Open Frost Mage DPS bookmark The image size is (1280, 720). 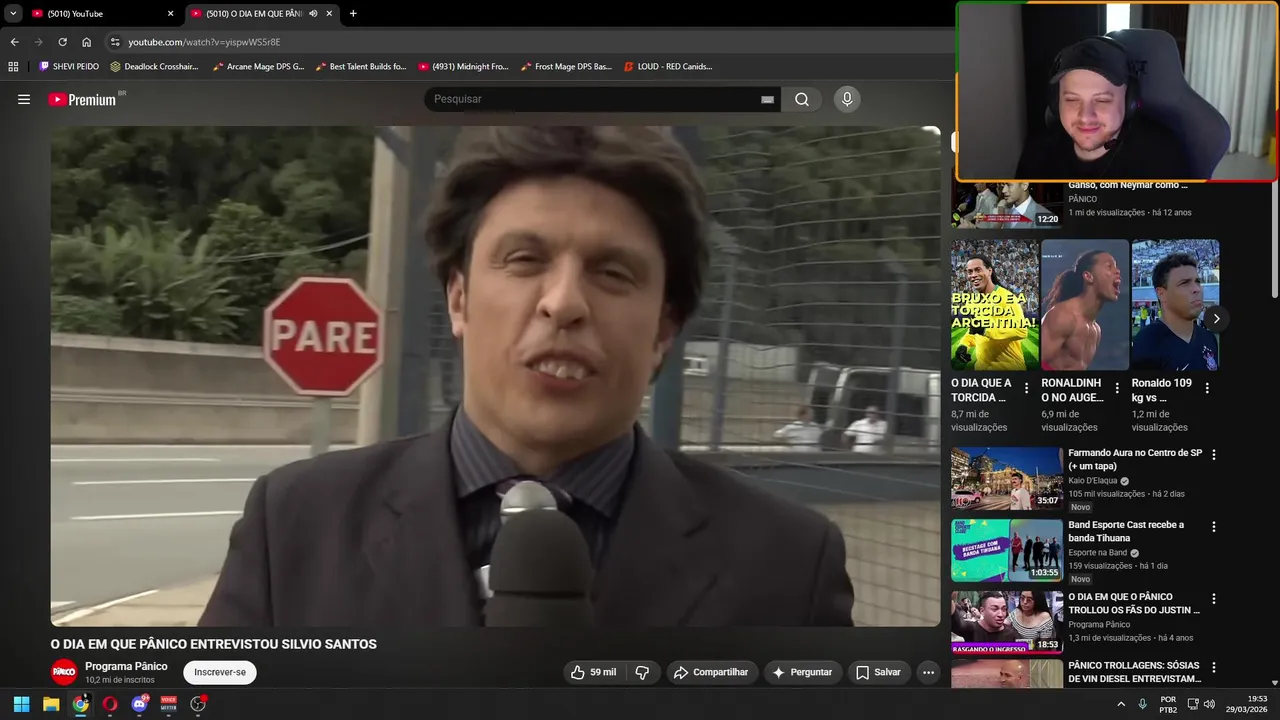566,66
